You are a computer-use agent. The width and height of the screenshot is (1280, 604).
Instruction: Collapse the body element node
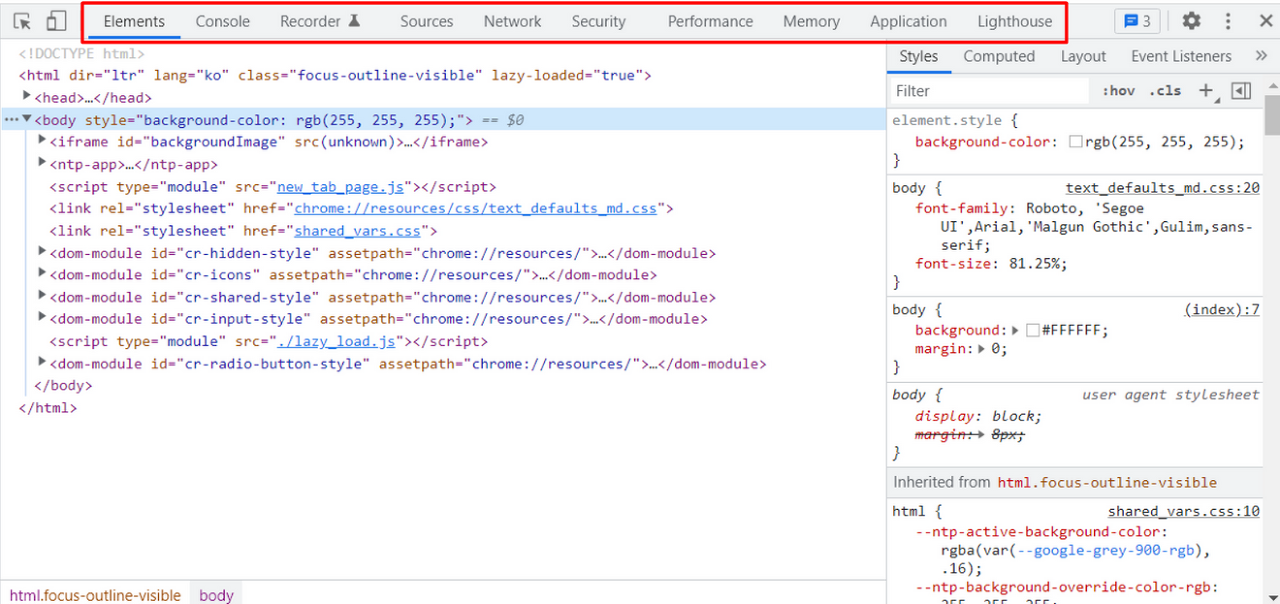(28, 119)
